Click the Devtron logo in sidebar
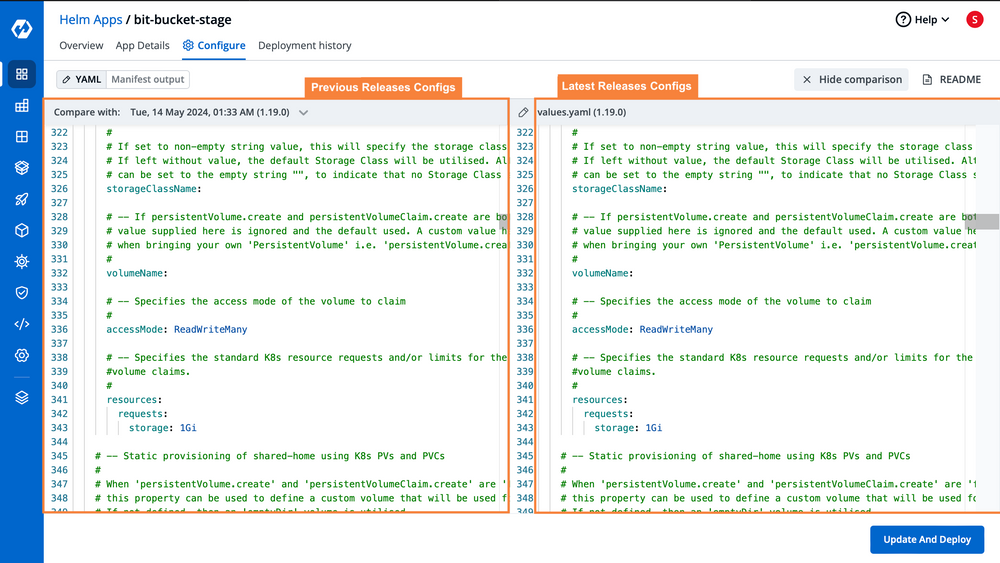The height and width of the screenshot is (563, 1000). (21, 29)
